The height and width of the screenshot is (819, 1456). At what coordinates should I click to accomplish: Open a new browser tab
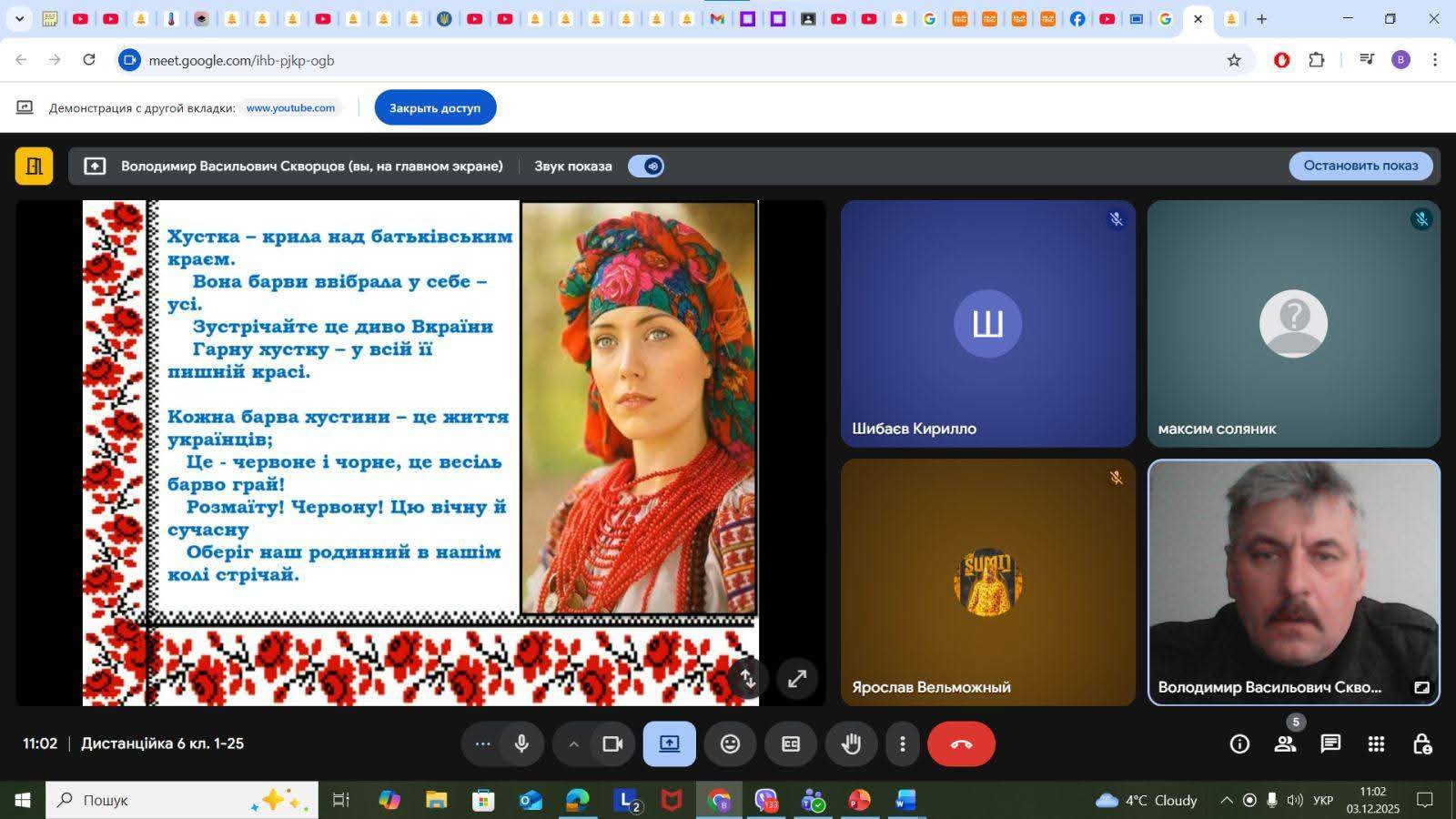click(1261, 19)
